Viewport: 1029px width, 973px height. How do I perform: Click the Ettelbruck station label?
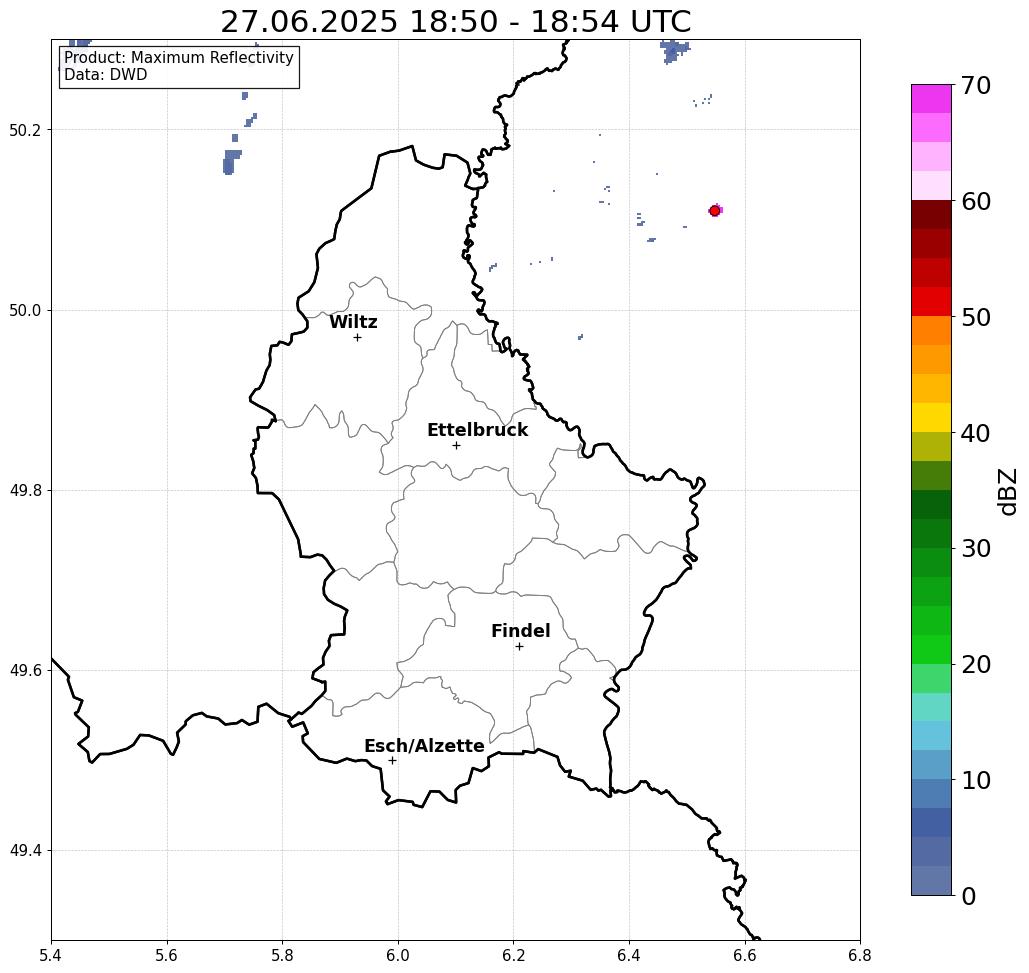[477, 430]
